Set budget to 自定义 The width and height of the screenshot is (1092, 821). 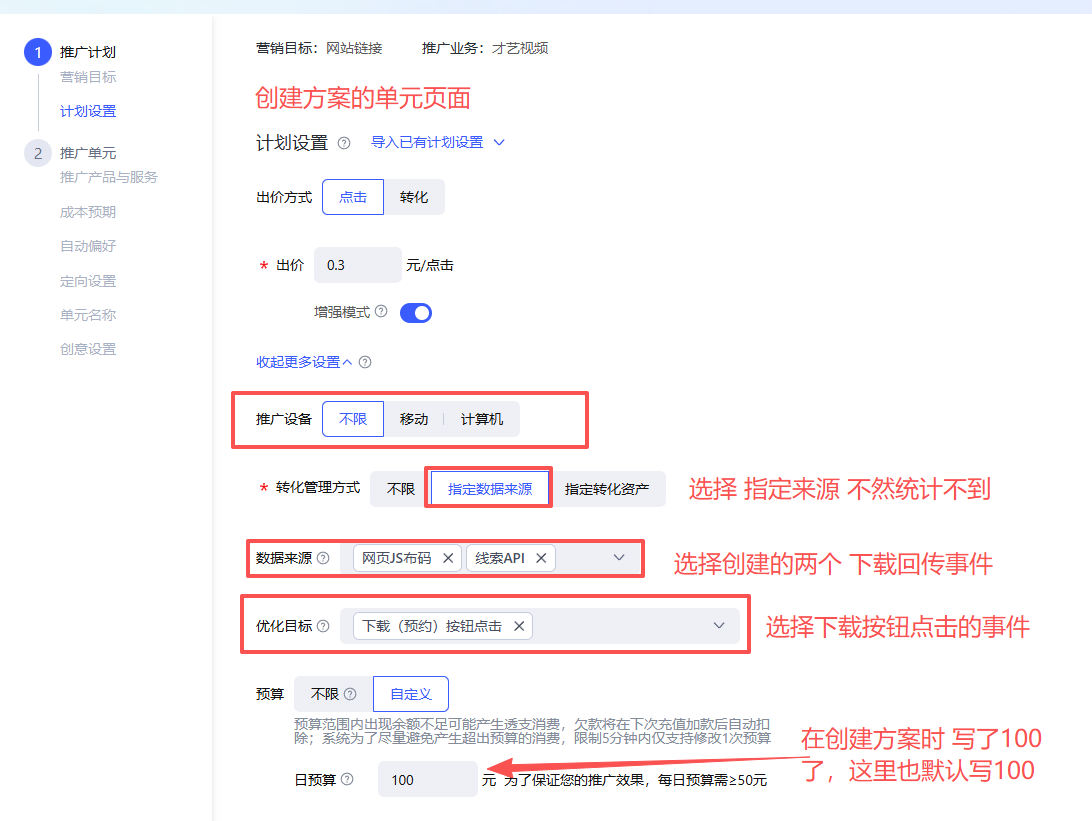411,694
